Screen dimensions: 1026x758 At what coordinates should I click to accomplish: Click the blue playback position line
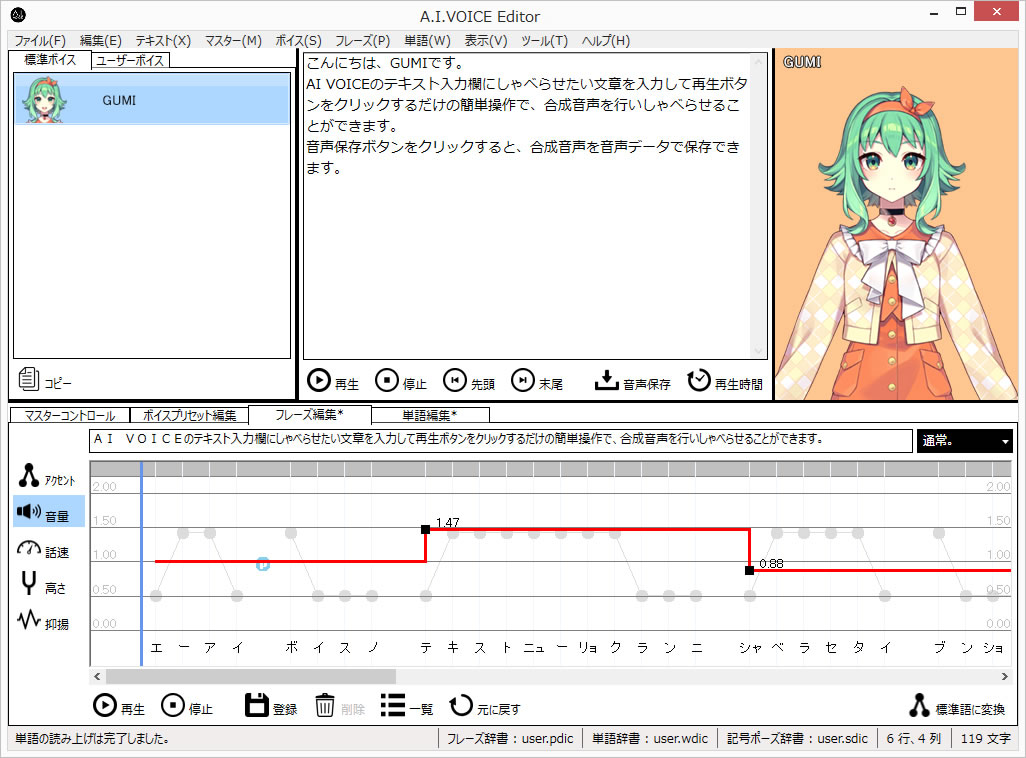tap(141, 563)
